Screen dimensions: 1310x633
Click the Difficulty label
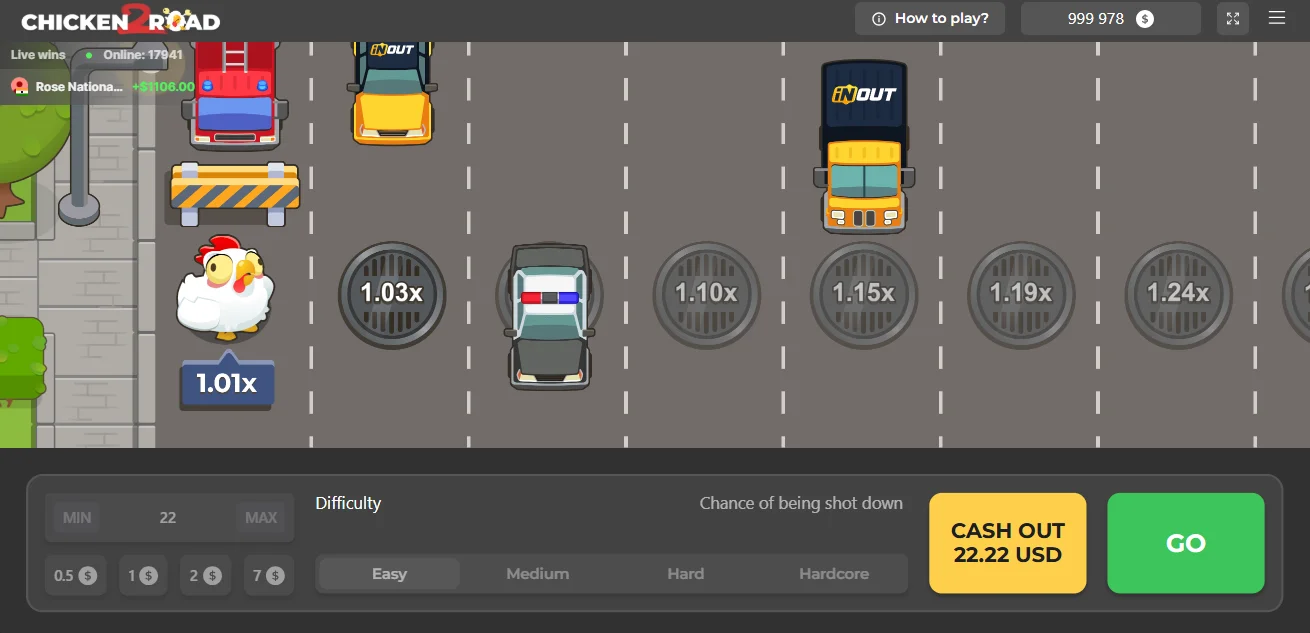(348, 503)
